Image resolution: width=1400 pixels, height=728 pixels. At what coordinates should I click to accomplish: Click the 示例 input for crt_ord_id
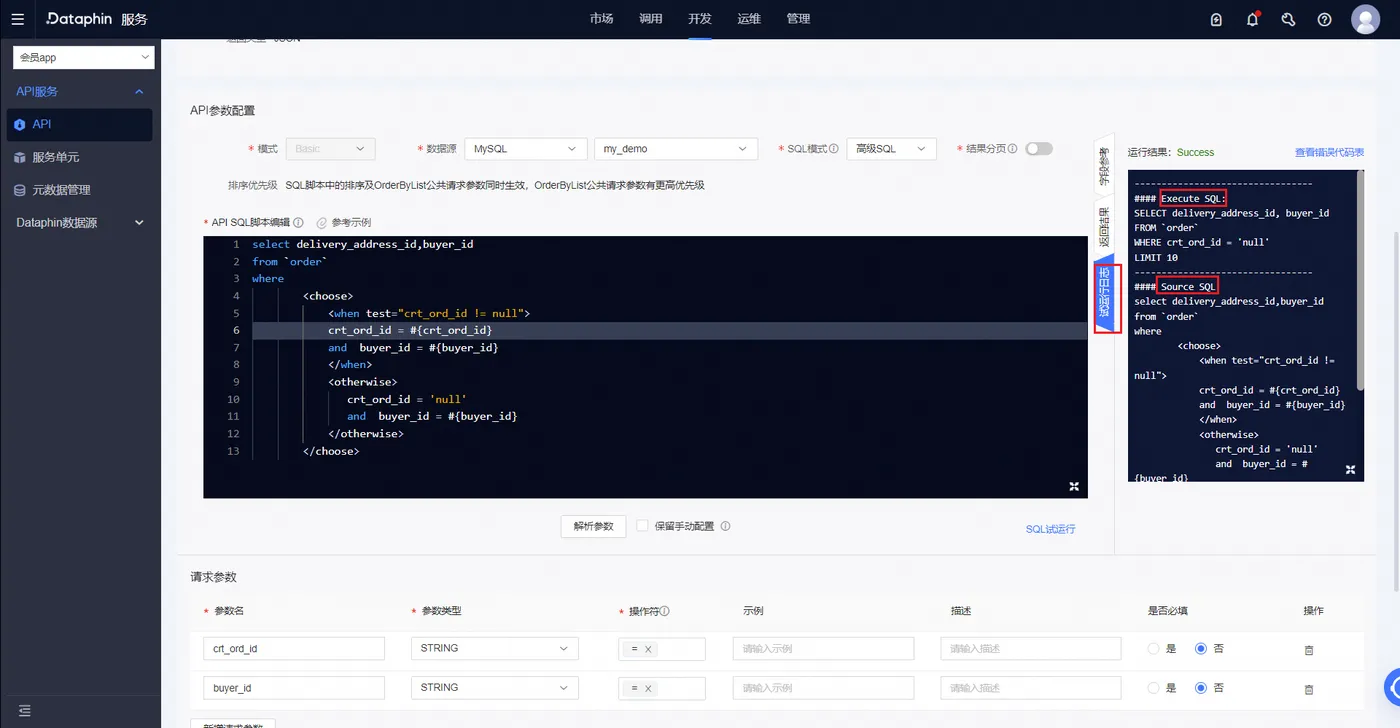[x=823, y=649]
